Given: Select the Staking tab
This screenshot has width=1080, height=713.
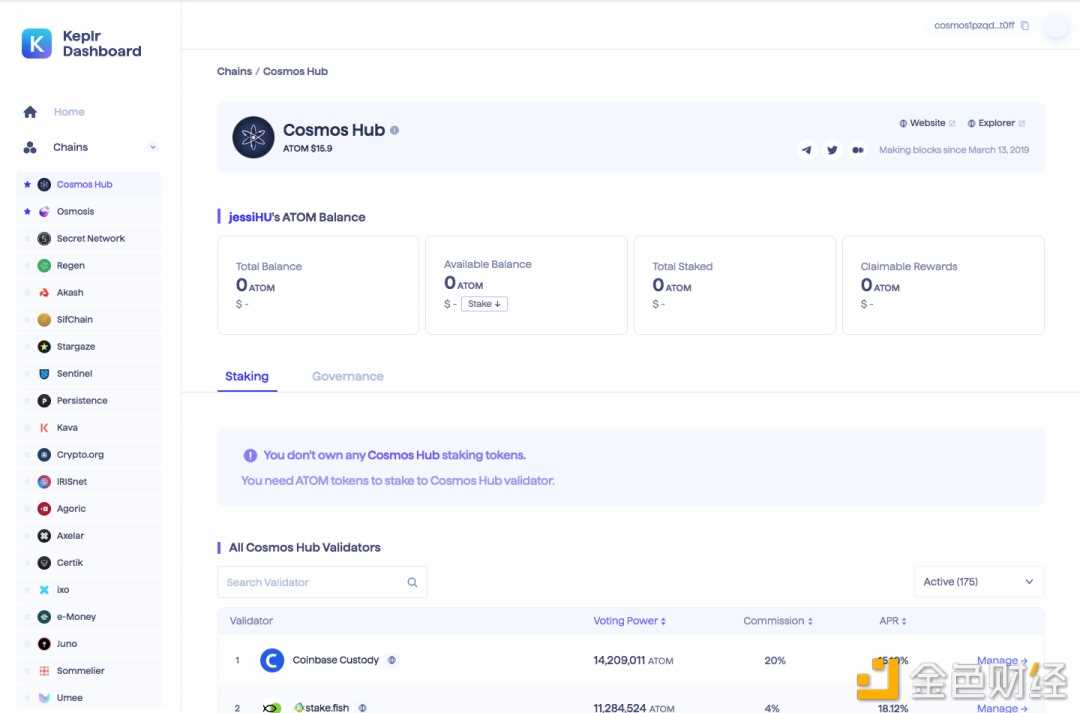Looking at the screenshot, I should 246,377.
